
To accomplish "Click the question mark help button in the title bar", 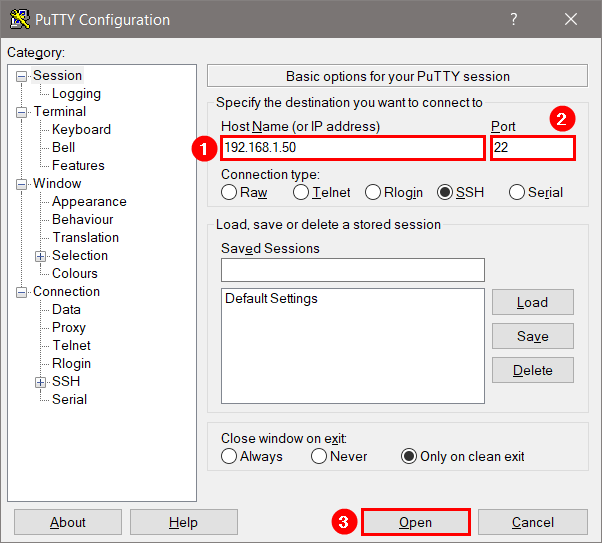I will 514,19.
